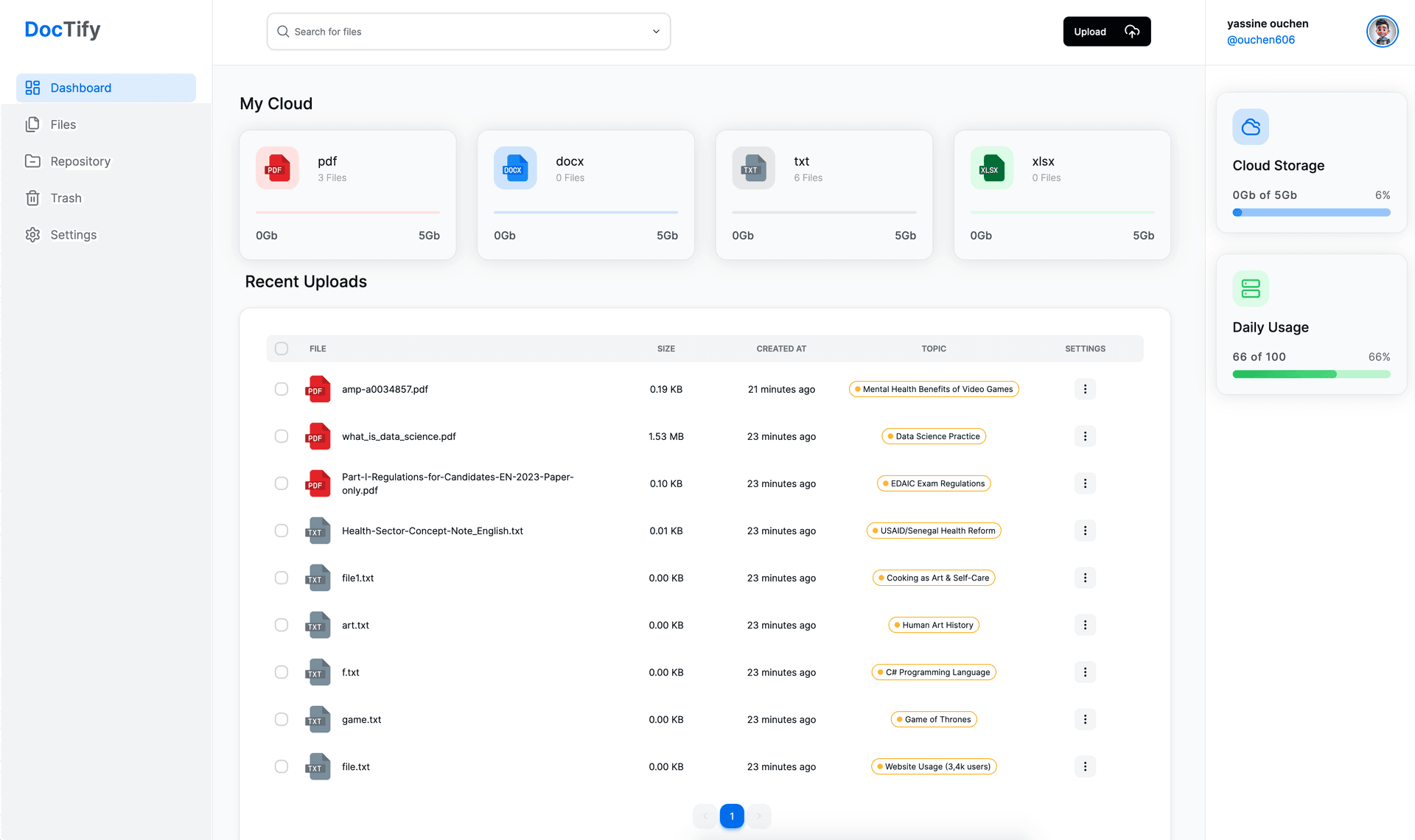Open Trash in sidebar

[x=106, y=198]
